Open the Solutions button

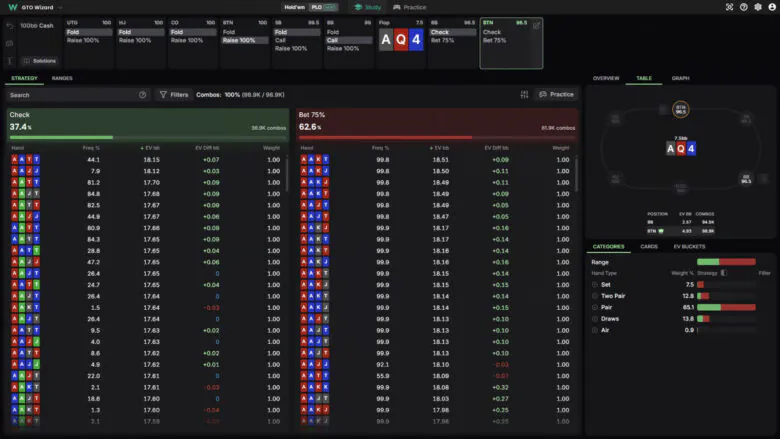pos(39,61)
